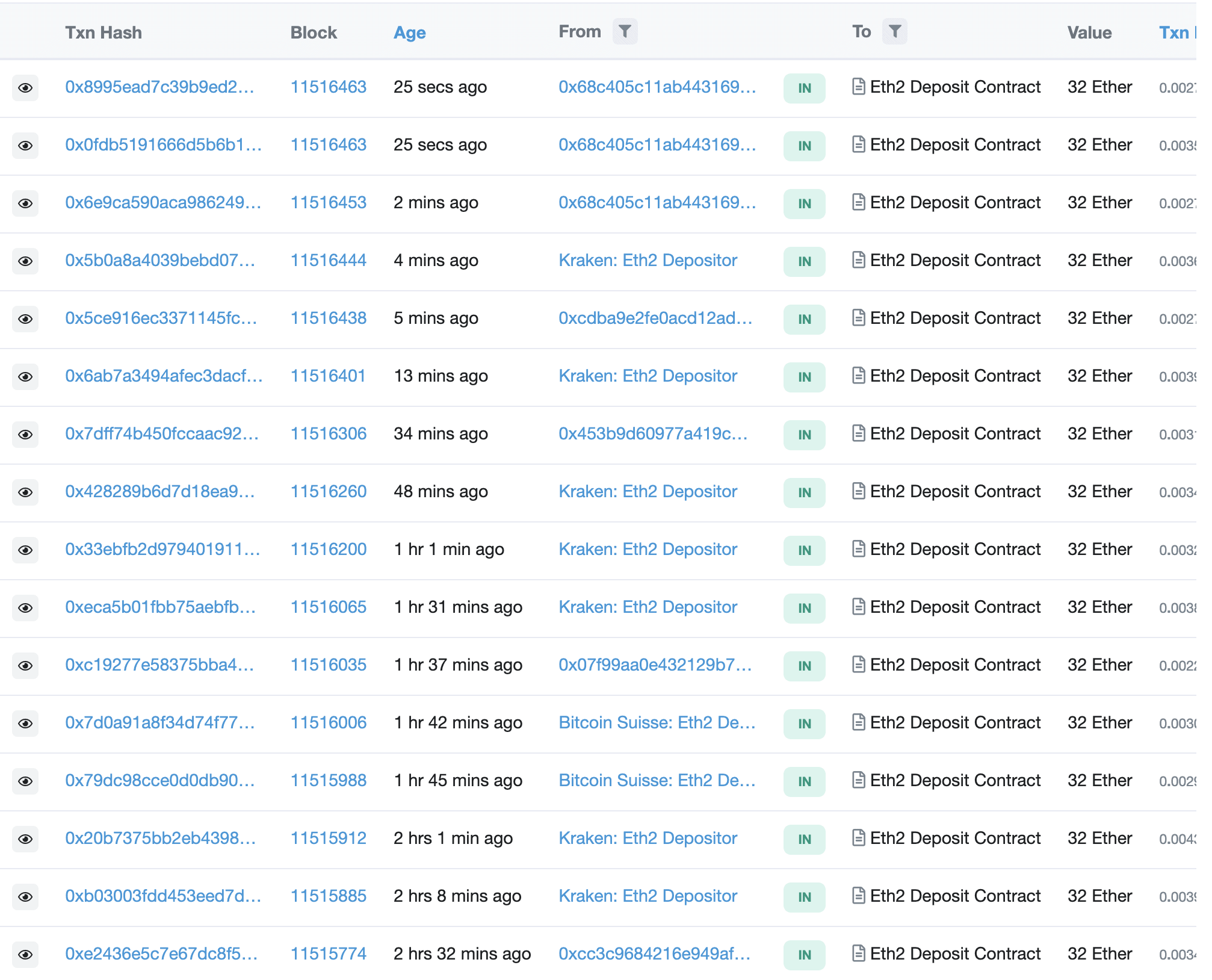
Task: View block 11515912
Action: coord(329,839)
